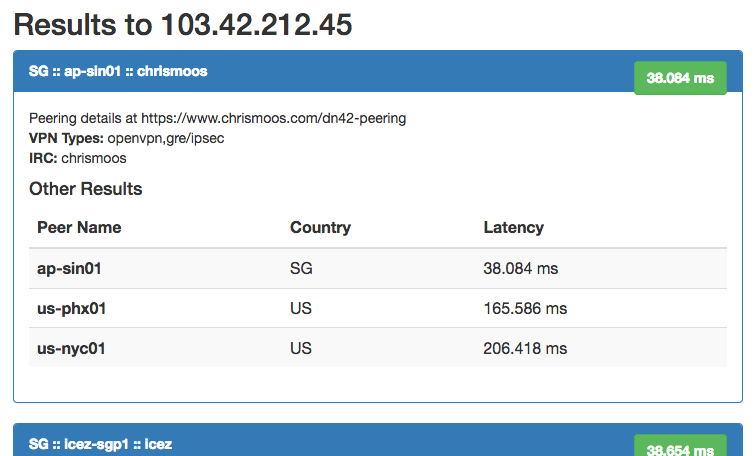Screen dimensions: 756x456
Task: Open the chrismoos.com dn42-peering URL text
Action: click(273, 118)
